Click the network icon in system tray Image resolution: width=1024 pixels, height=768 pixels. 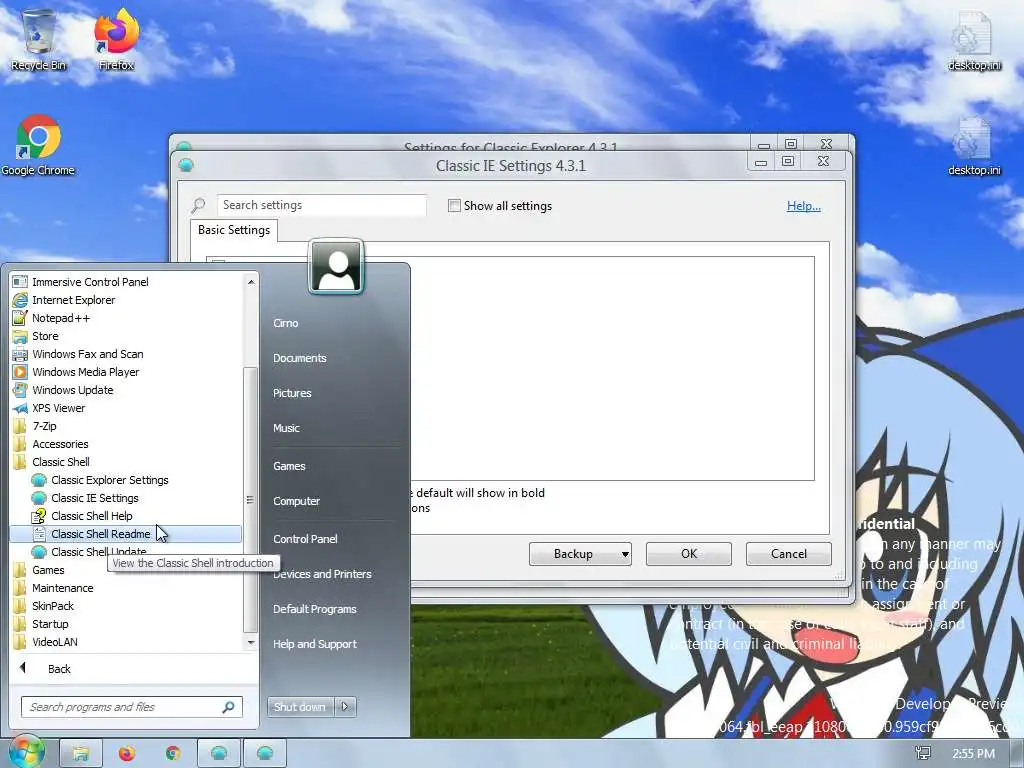tap(923, 753)
